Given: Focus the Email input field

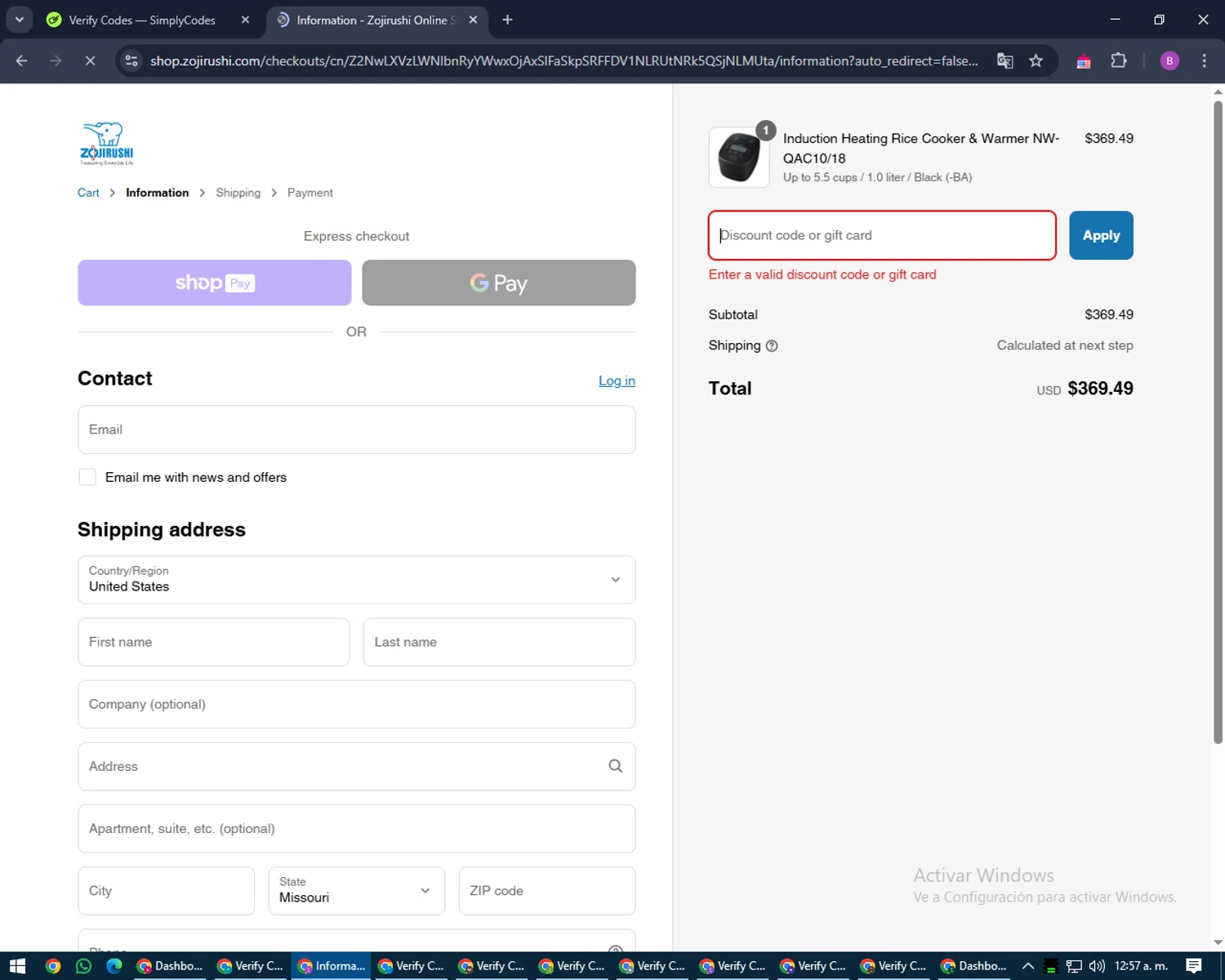Looking at the screenshot, I should pos(357,430).
